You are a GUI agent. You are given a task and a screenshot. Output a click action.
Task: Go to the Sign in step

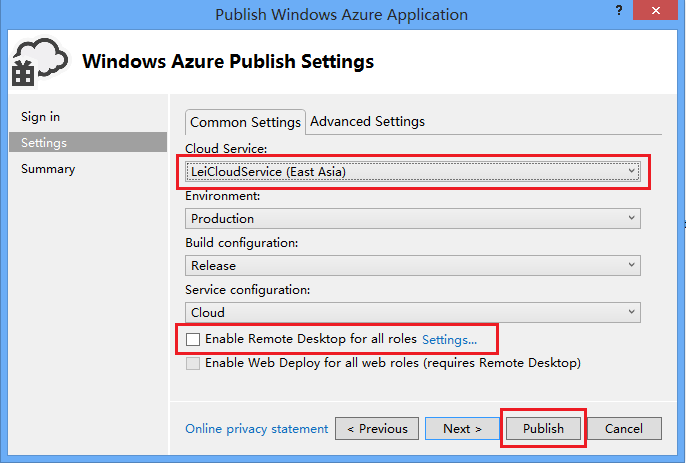click(x=40, y=117)
